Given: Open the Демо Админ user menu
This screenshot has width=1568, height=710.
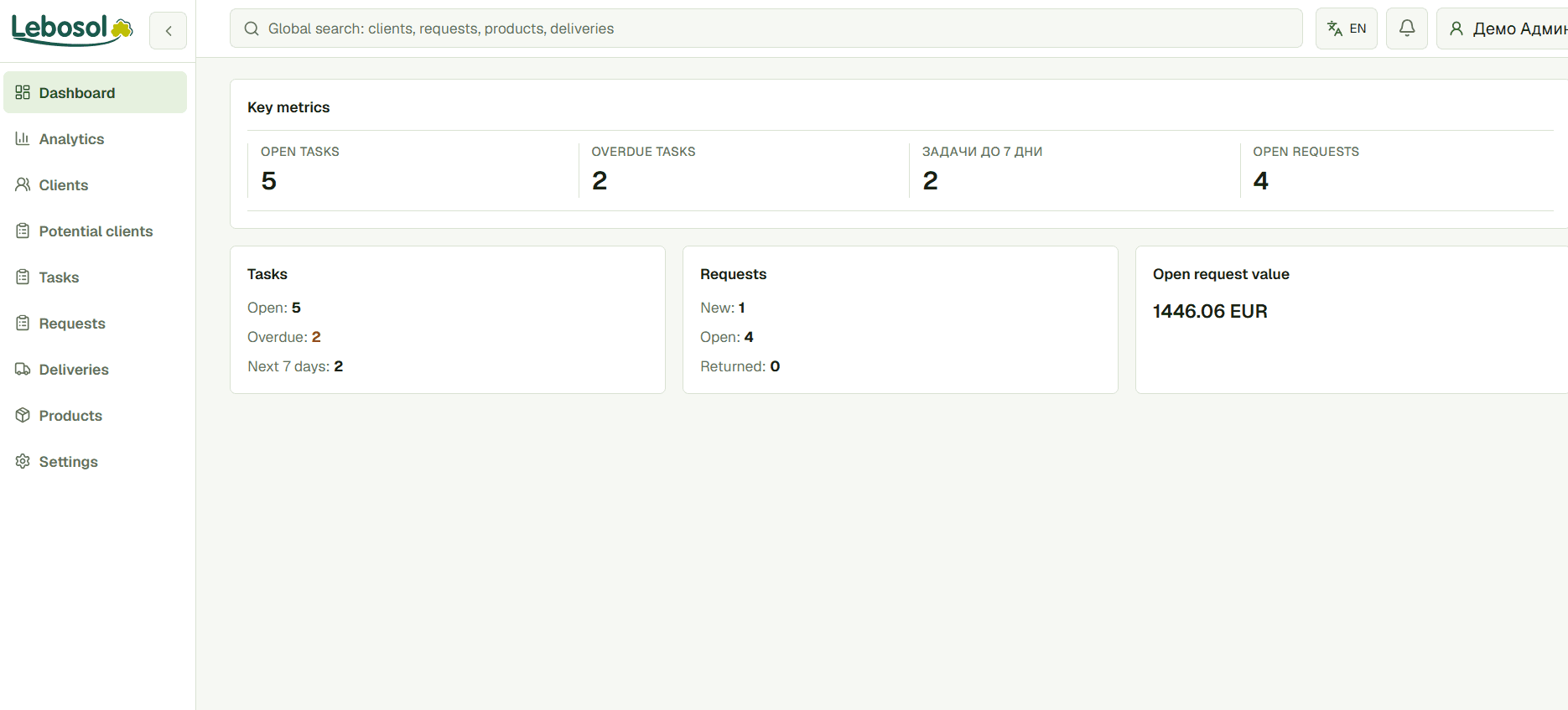Looking at the screenshot, I should tap(1503, 29).
